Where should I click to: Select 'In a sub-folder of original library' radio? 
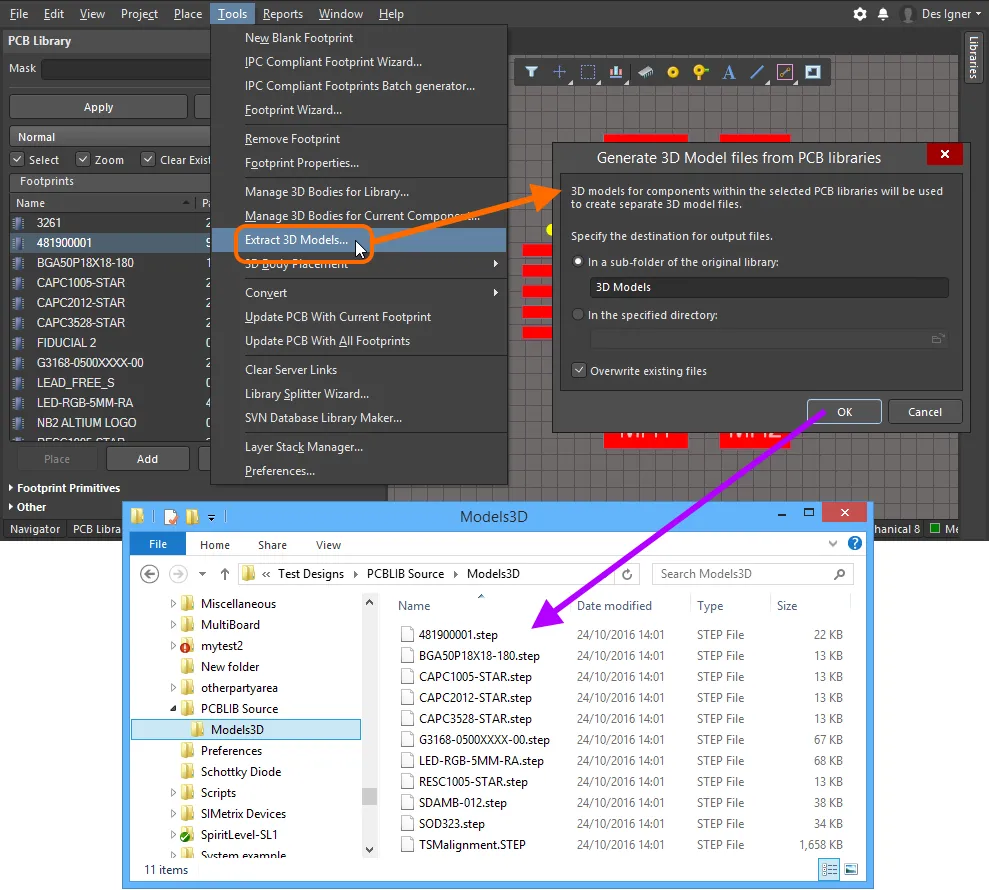578,261
